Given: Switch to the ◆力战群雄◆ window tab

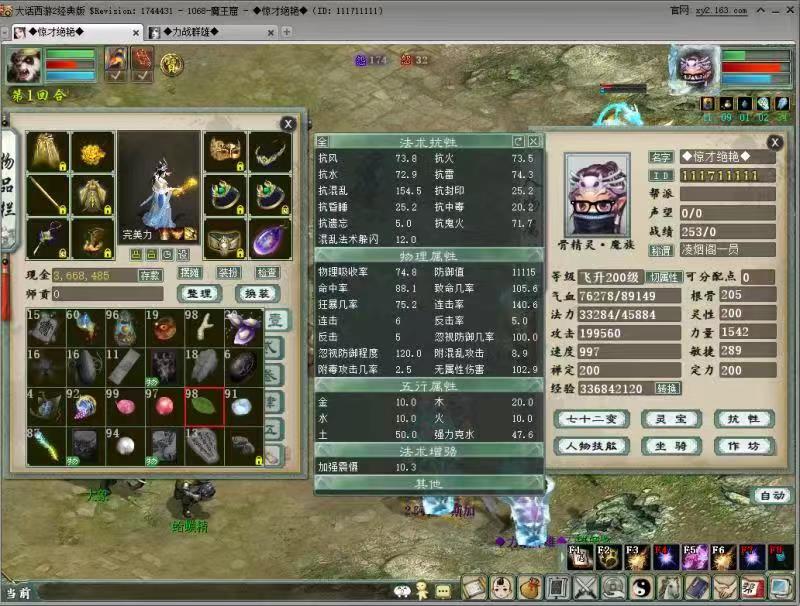Looking at the screenshot, I should point(211,32).
